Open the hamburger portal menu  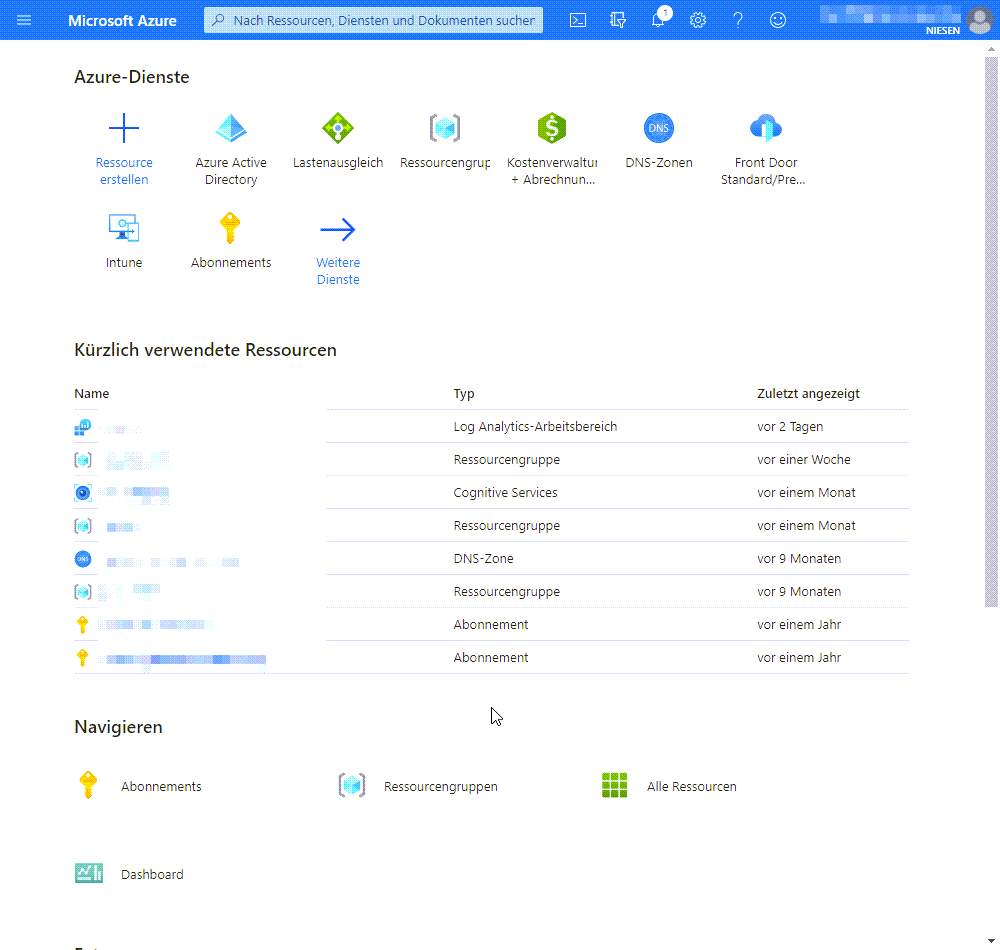[24, 20]
